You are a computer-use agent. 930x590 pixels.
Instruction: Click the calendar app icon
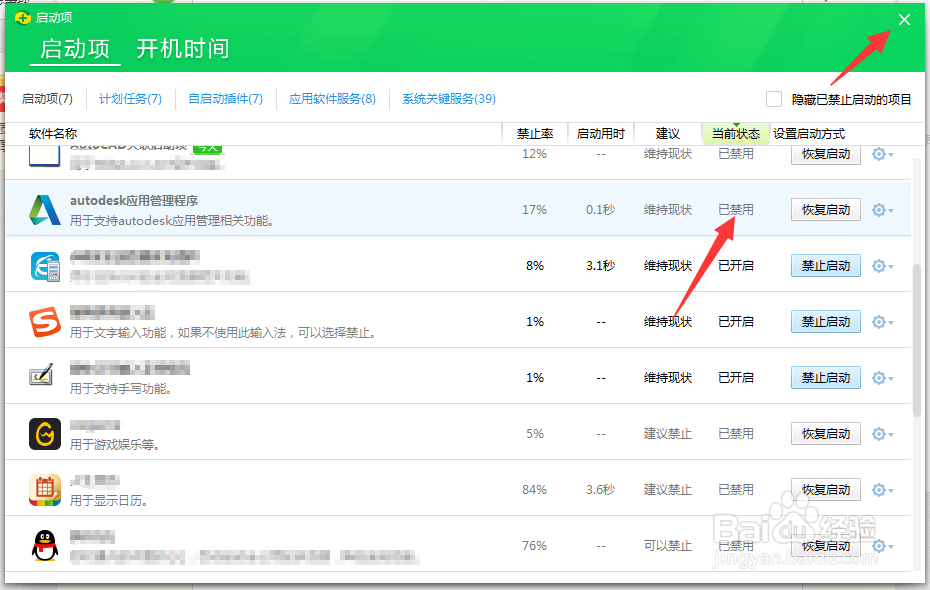(x=44, y=490)
